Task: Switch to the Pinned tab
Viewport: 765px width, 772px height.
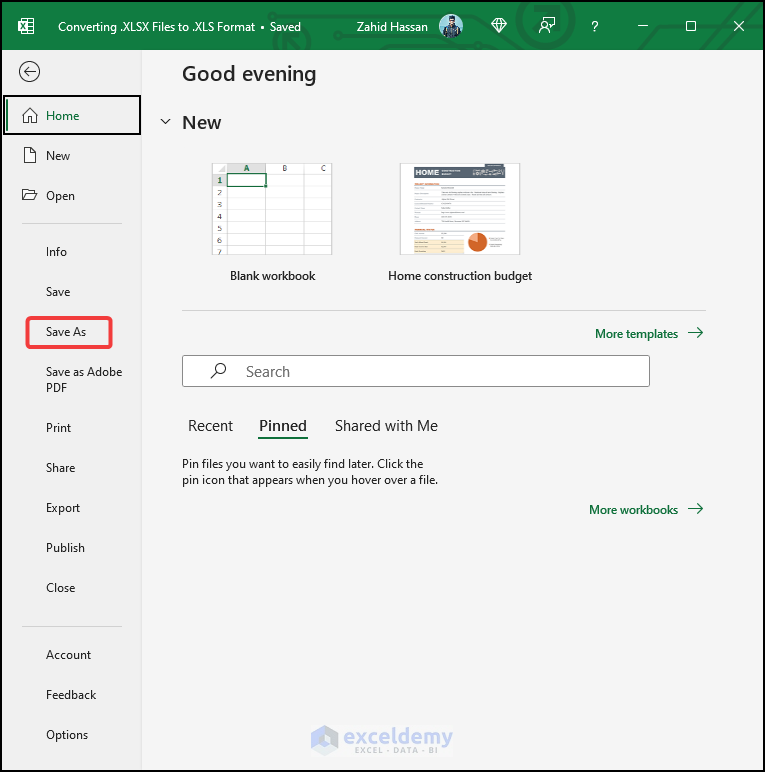Action: pyautogui.click(x=283, y=425)
